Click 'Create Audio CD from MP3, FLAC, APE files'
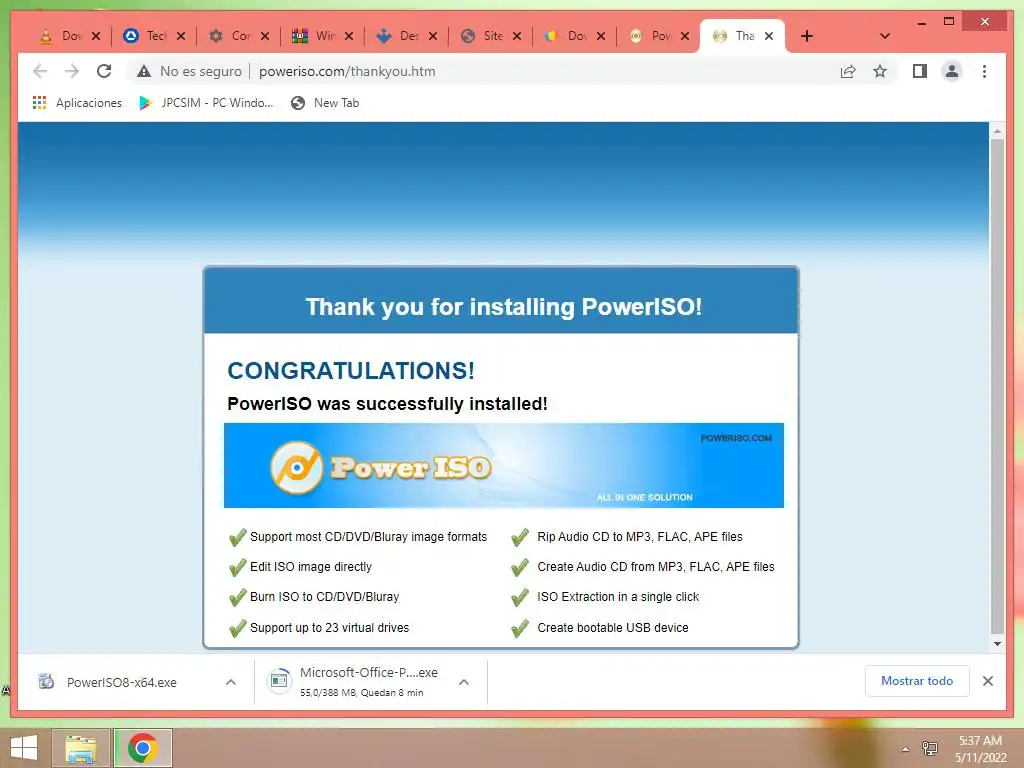 pos(656,567)
